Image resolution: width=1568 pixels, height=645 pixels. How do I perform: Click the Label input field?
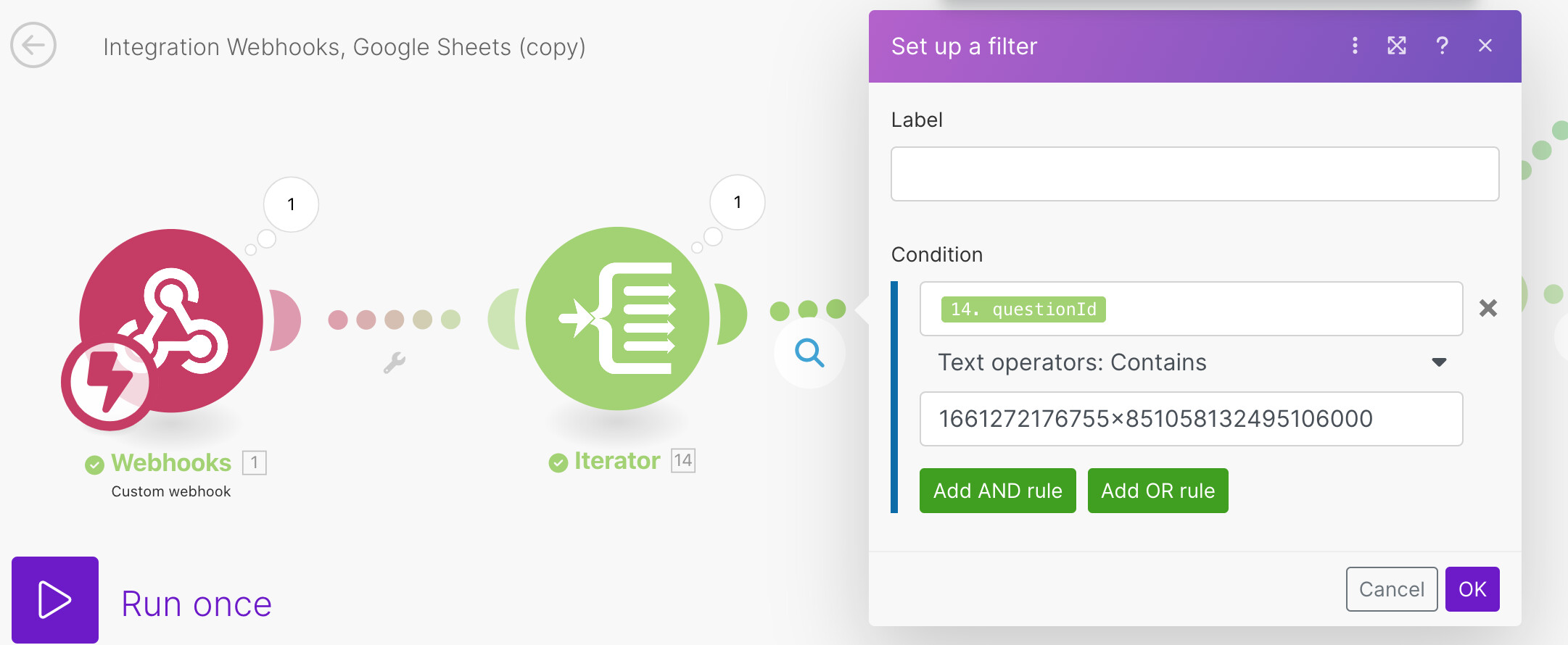pyautogui.click(x=1194, y=174)
